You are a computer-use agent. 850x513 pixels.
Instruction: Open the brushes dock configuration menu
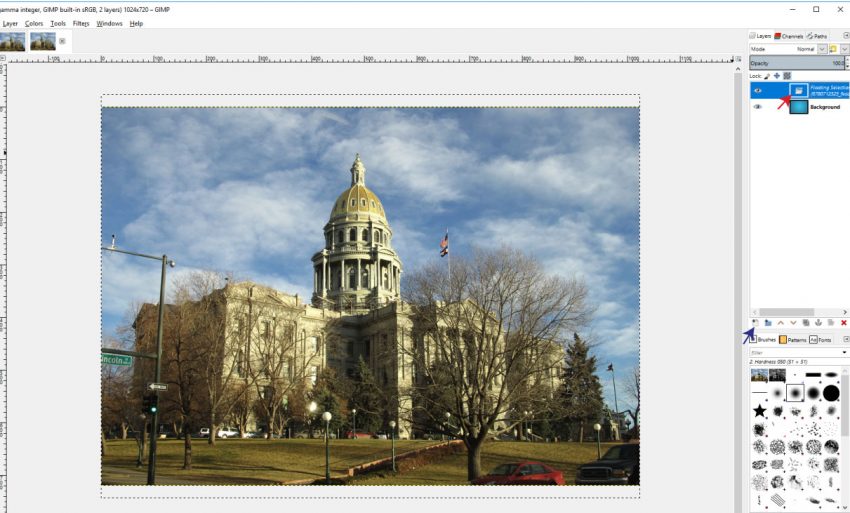tap(846, 339)
